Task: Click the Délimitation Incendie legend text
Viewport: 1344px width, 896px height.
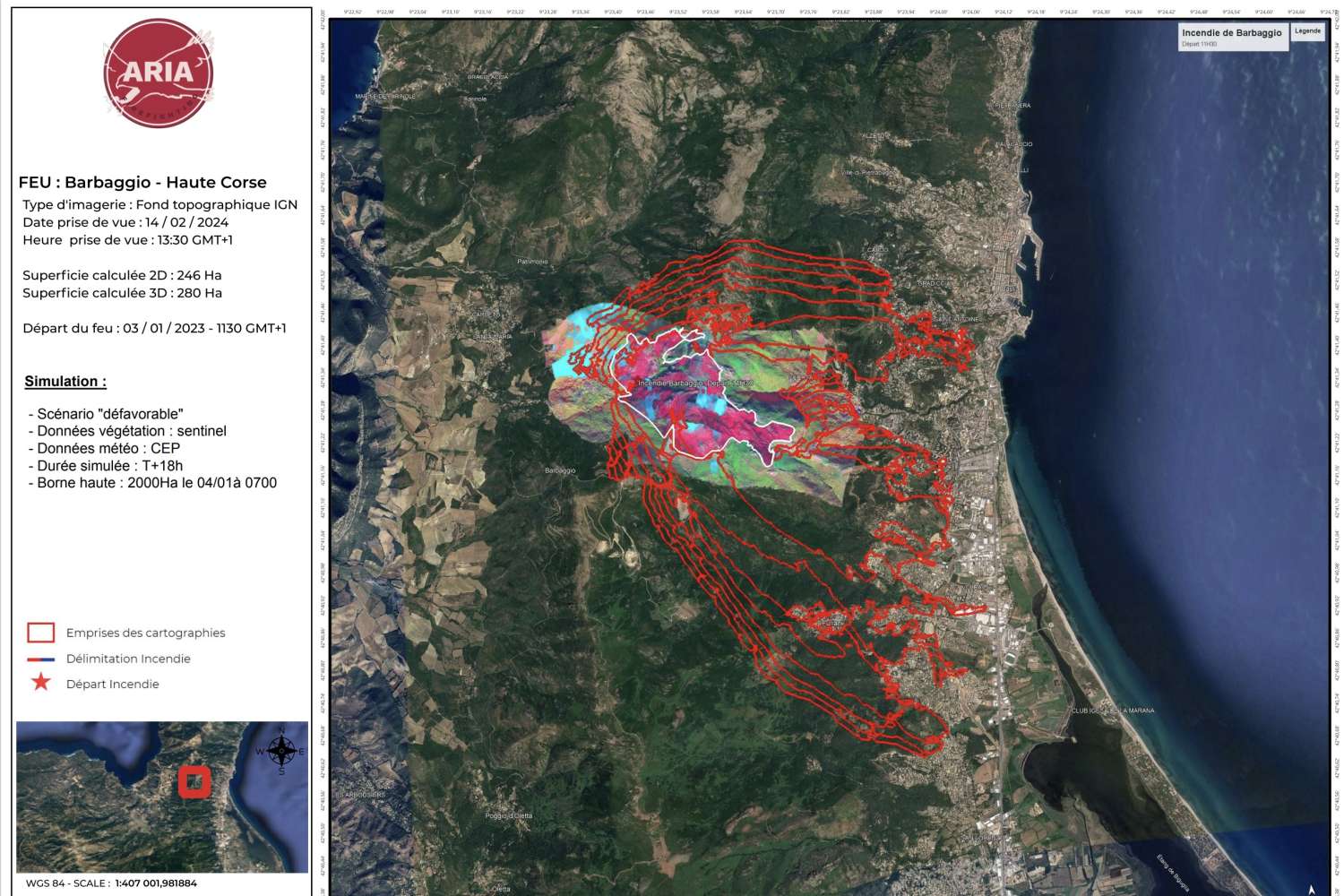Action: 128,659
